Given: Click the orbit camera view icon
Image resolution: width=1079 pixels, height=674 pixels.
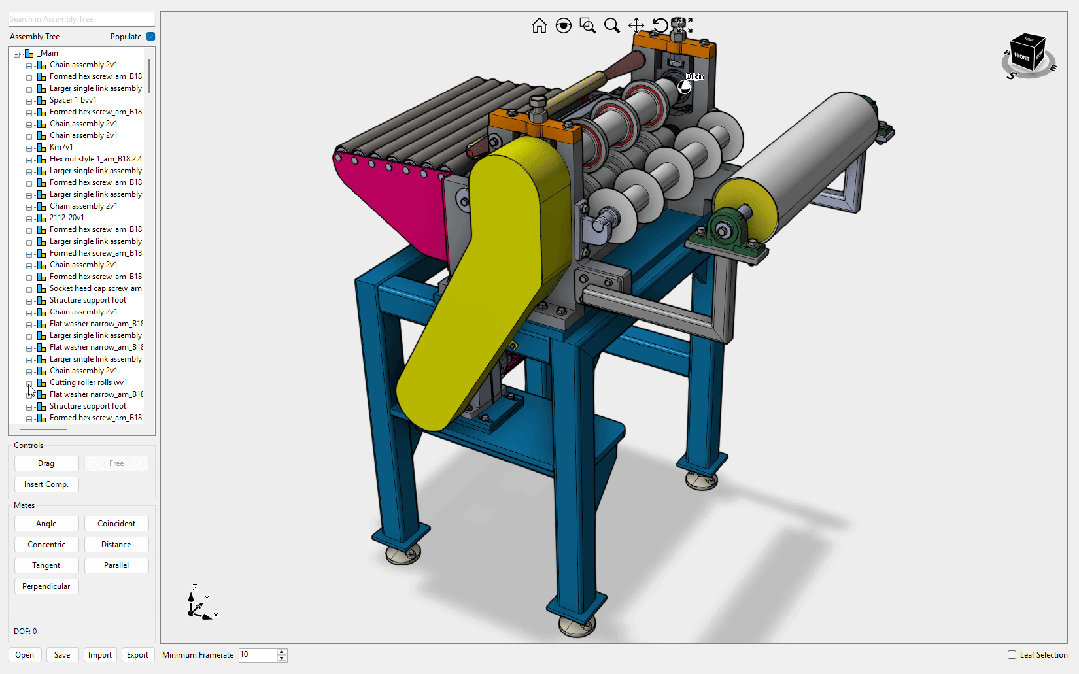Looking at the screenshot, I should (x=564, y=26).
